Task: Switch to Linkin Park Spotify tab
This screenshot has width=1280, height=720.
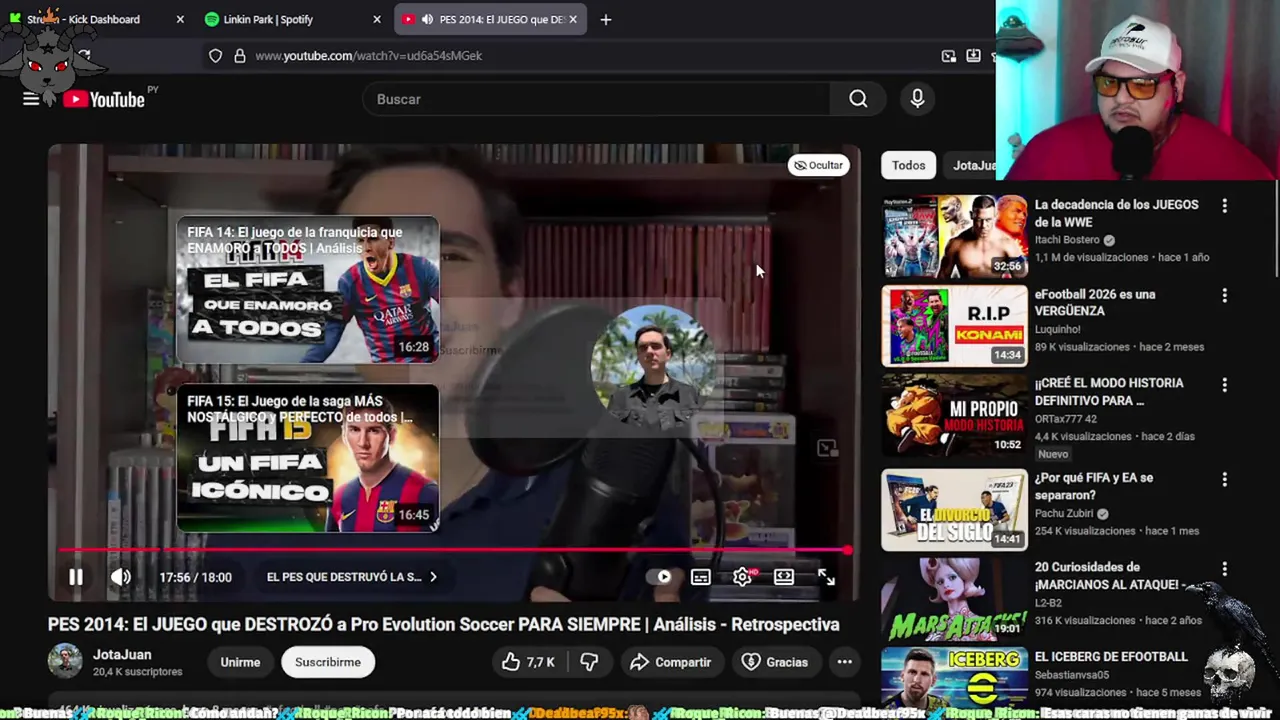Action: coord(292,19)
